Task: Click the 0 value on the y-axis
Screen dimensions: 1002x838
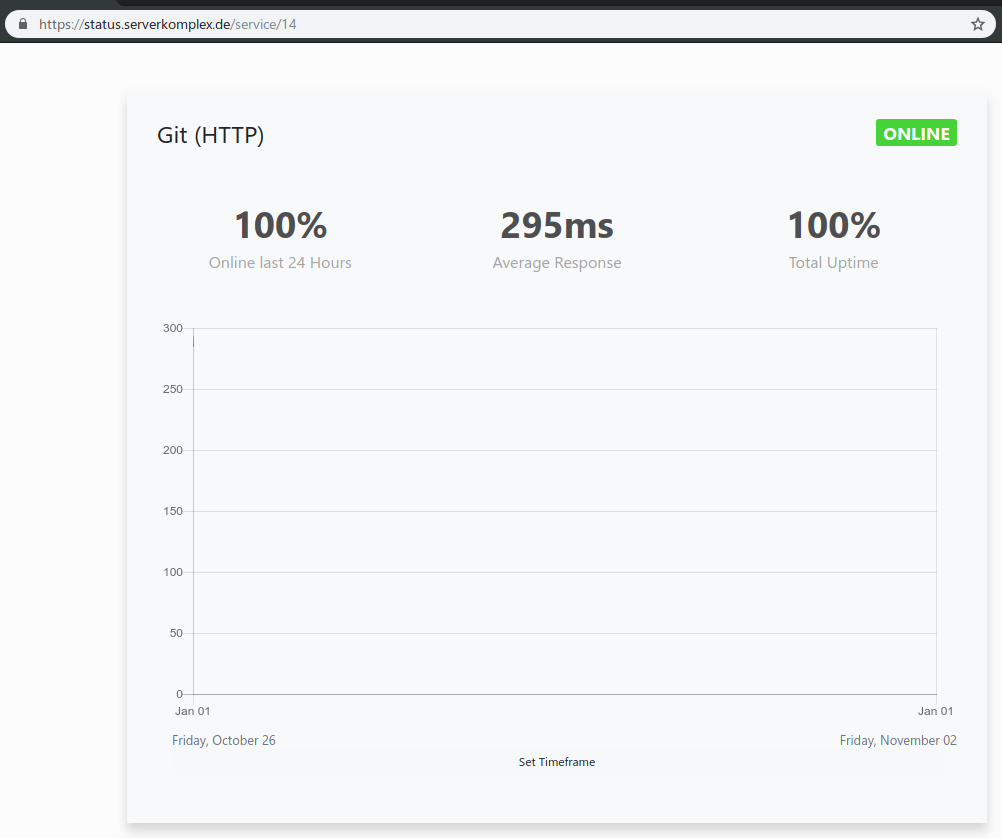Action: tap(179, 694)
